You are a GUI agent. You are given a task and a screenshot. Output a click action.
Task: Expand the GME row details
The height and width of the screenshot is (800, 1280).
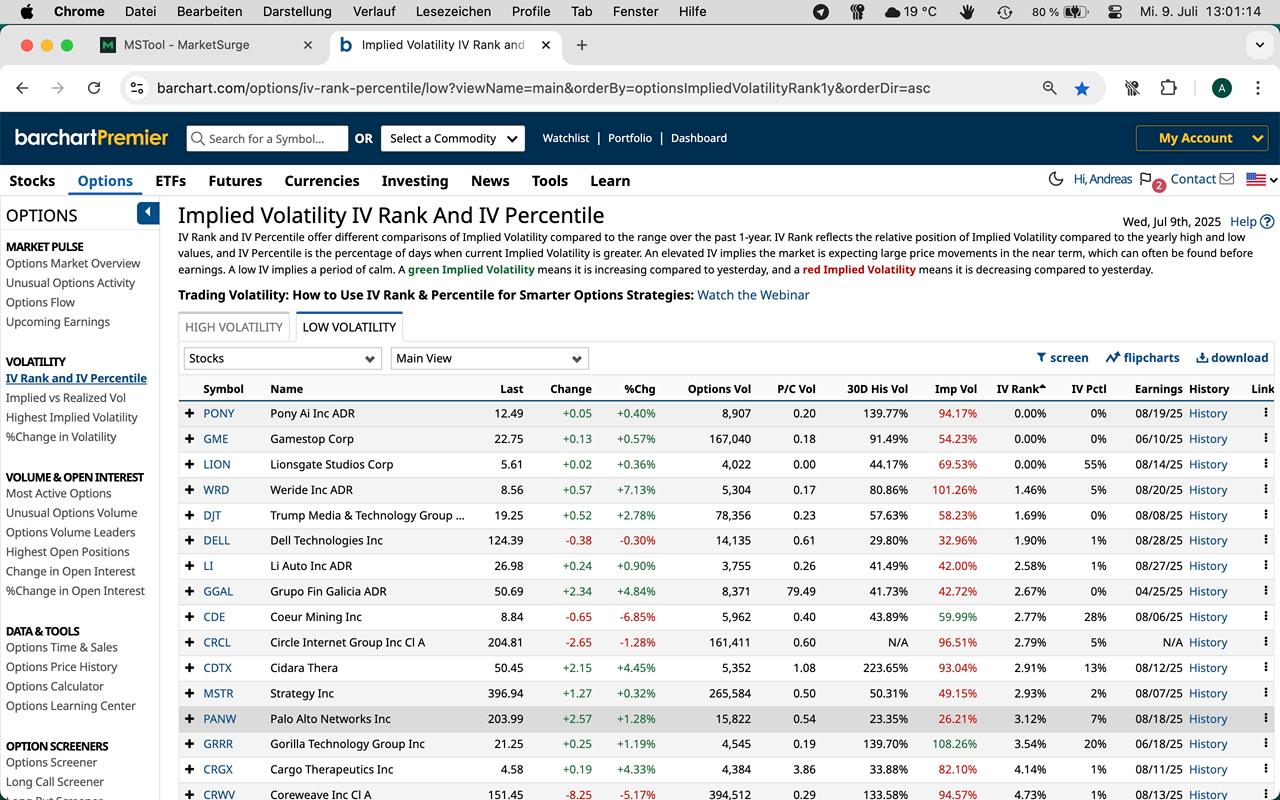click(189, 439)
